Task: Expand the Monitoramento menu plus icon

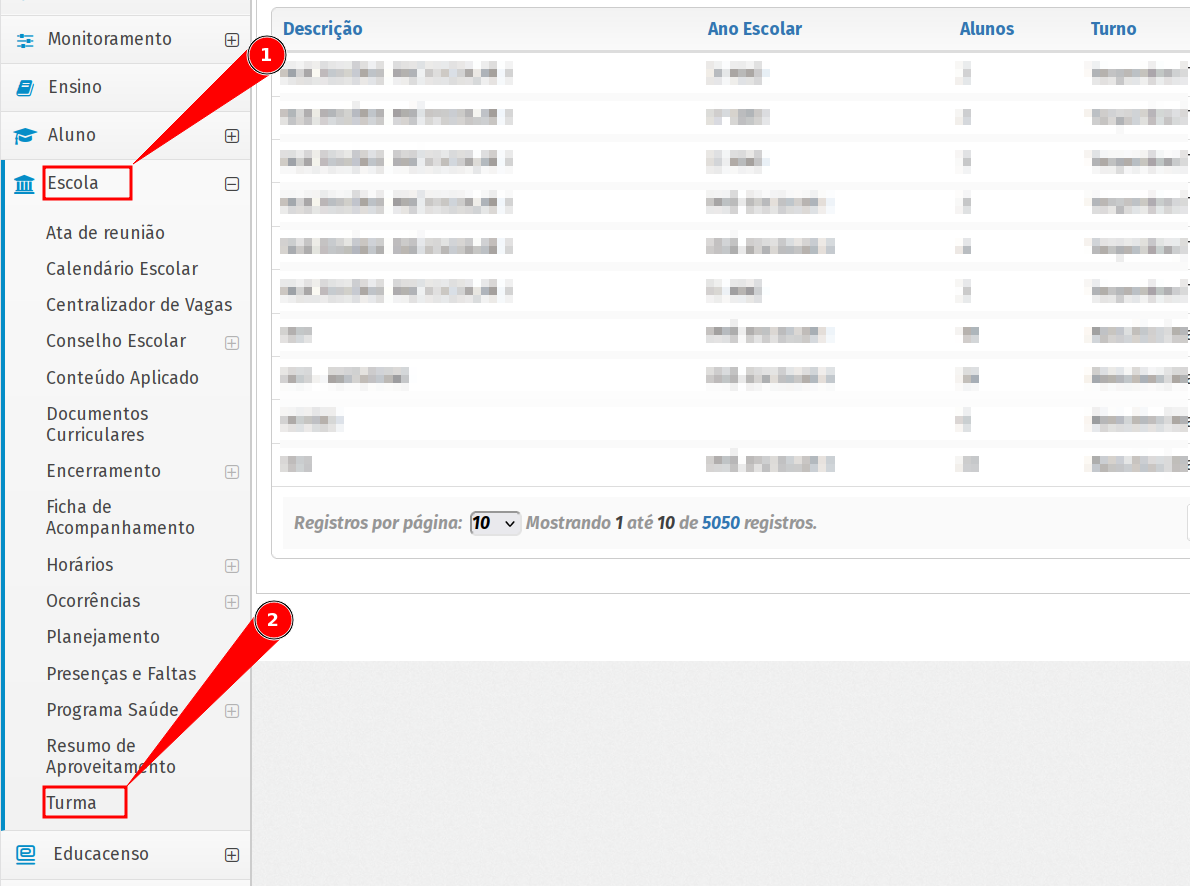Action: coord(232,40)
